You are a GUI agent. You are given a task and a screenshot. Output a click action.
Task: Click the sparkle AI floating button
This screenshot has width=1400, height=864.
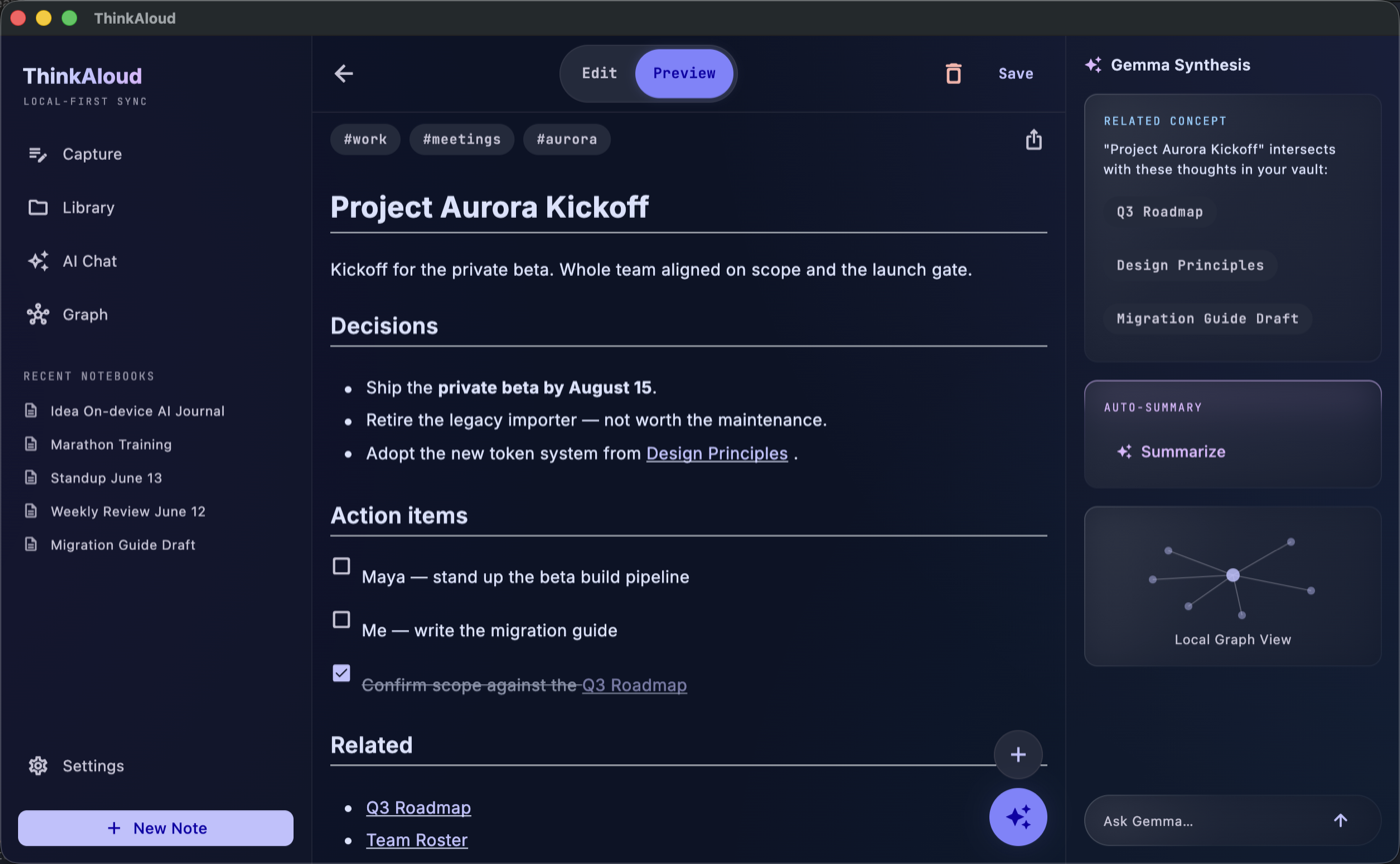coord(1018,817)
